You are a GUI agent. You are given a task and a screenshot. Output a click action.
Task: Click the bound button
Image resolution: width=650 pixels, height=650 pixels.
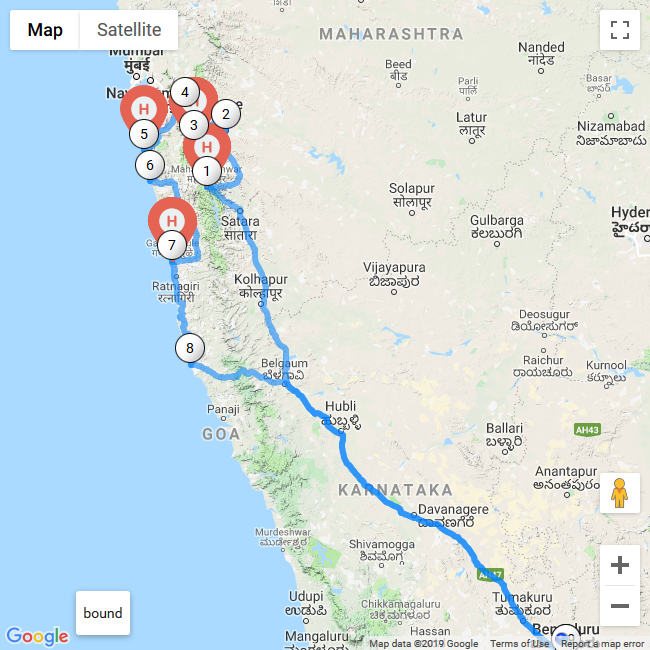[103, 613]
